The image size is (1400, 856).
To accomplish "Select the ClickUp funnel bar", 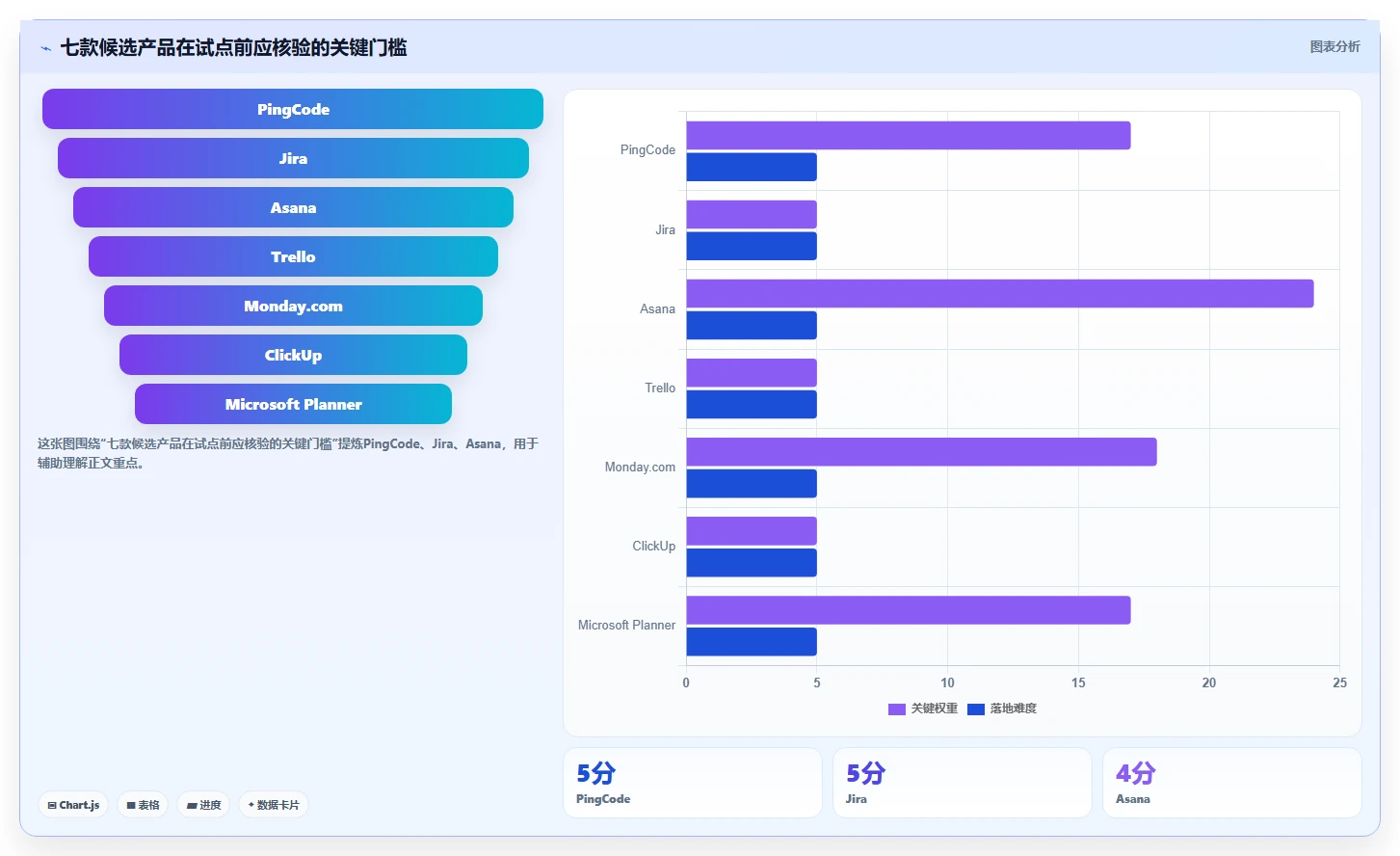I will (293, 355).
